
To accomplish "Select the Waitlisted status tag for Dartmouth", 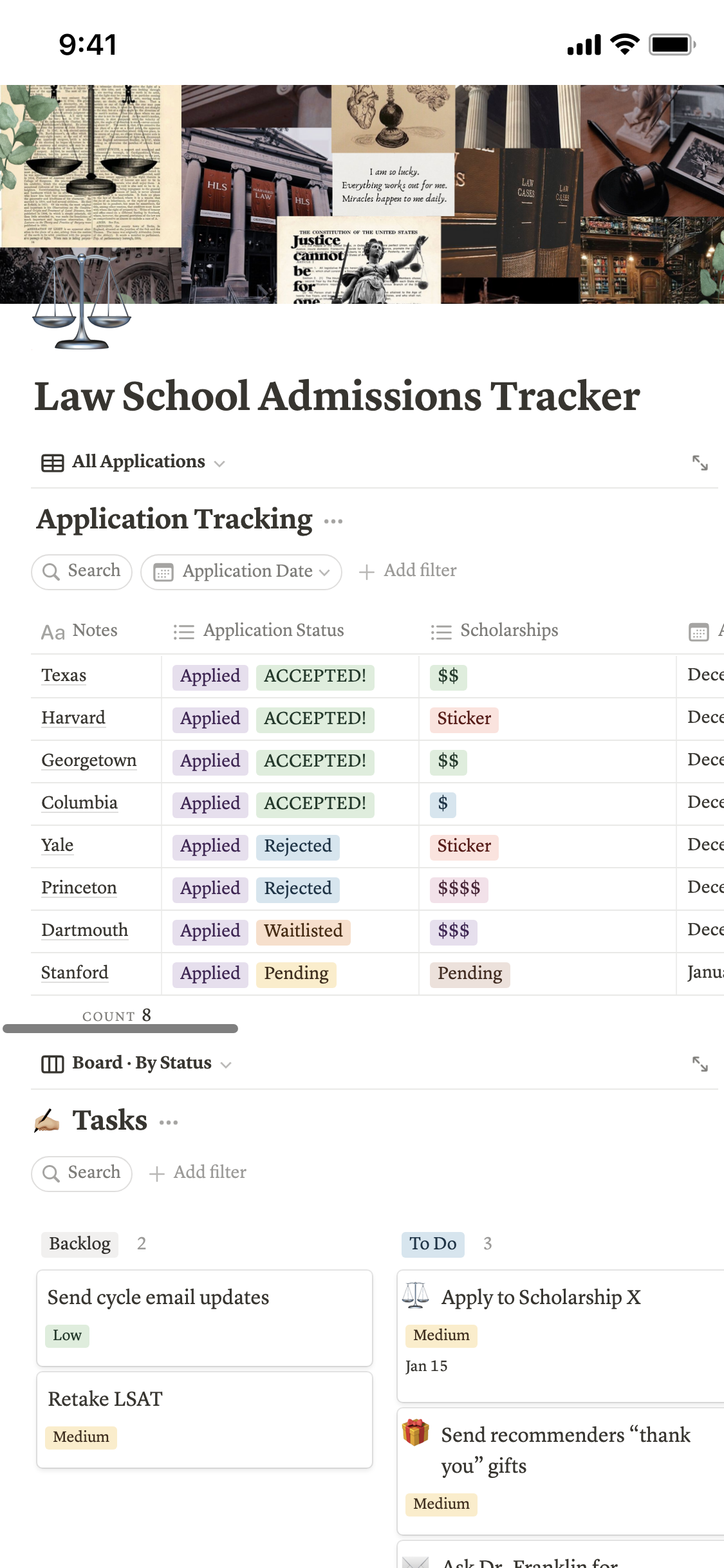I will click(x=303, y=931).
